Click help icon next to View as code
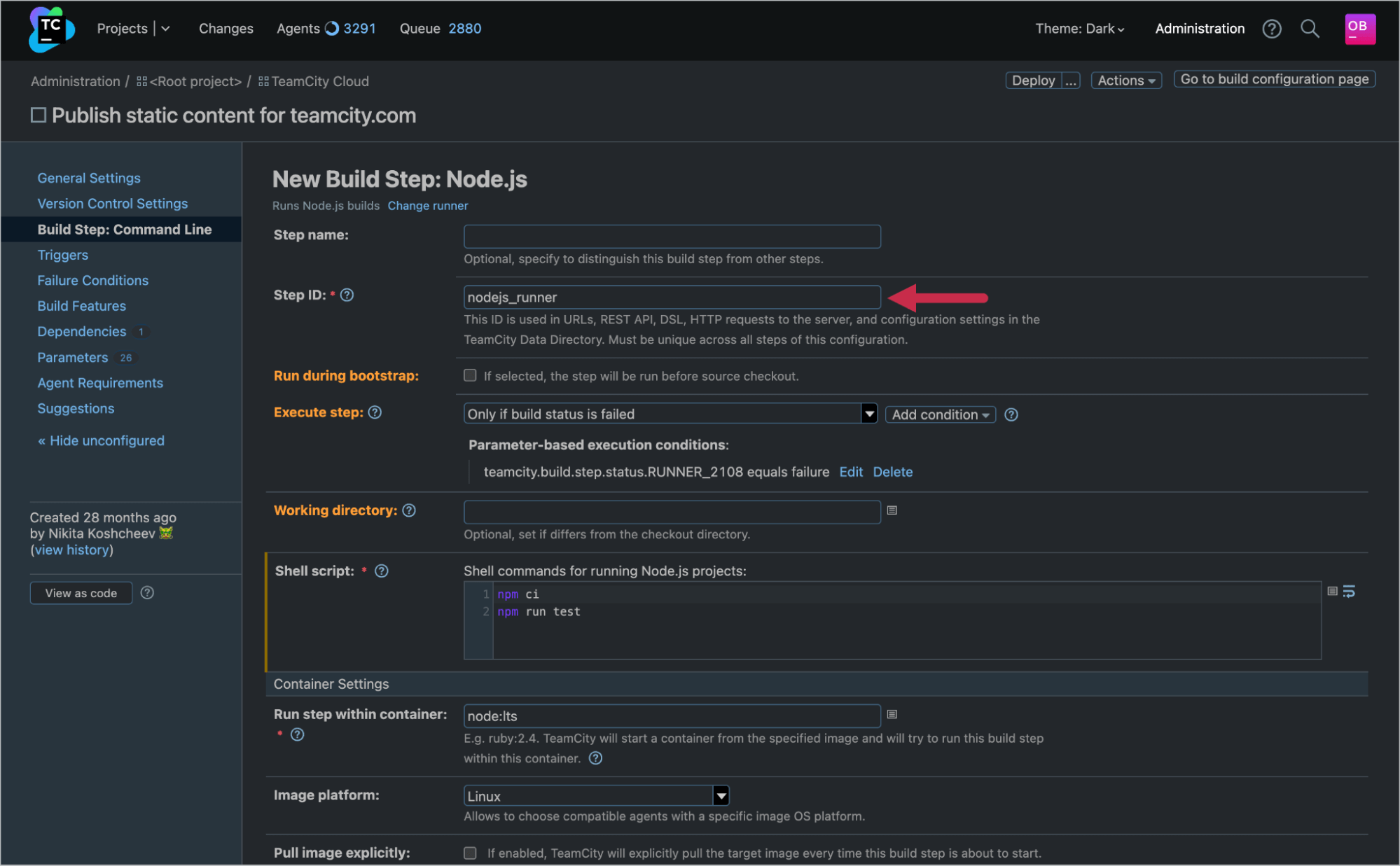 147,593
